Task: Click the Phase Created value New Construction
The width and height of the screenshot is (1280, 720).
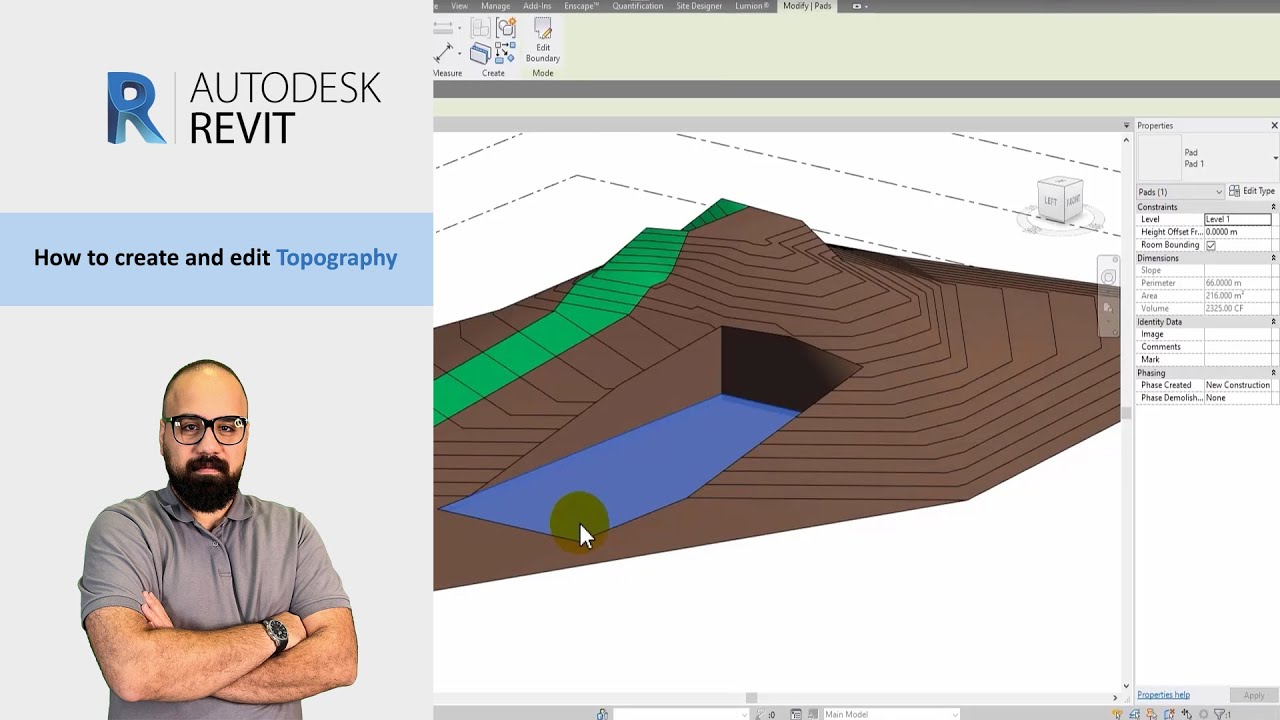Action: tap(1238, 385)
